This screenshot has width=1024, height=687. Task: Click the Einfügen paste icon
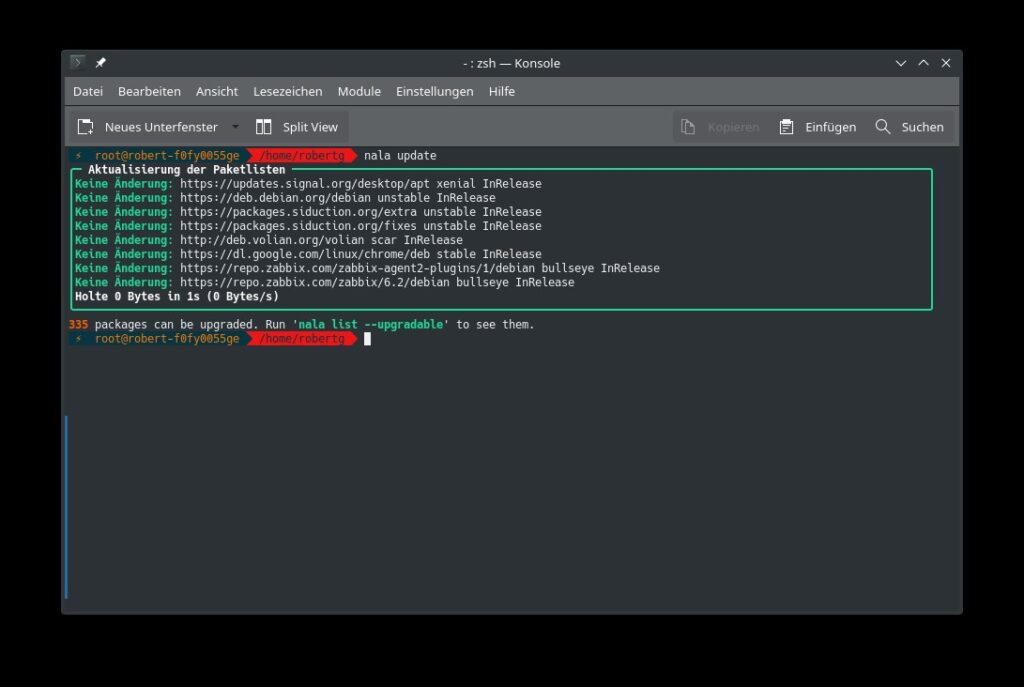coord(786,127)
